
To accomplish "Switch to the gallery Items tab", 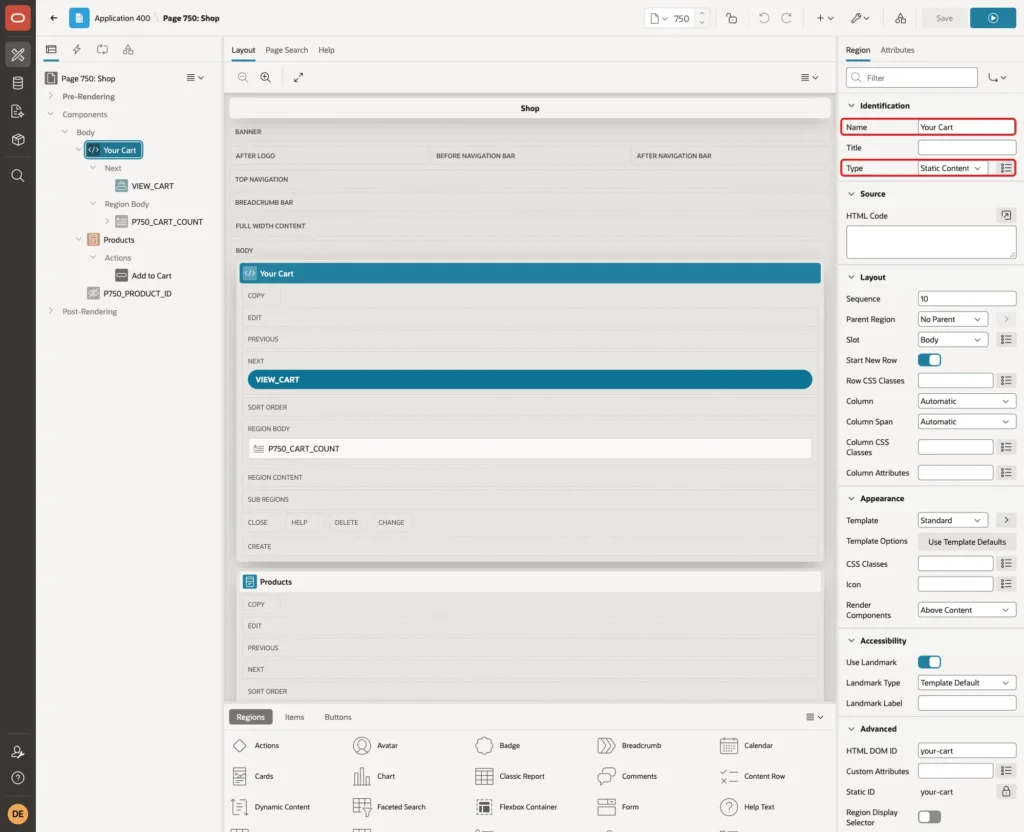I will [x=294, y=717].
